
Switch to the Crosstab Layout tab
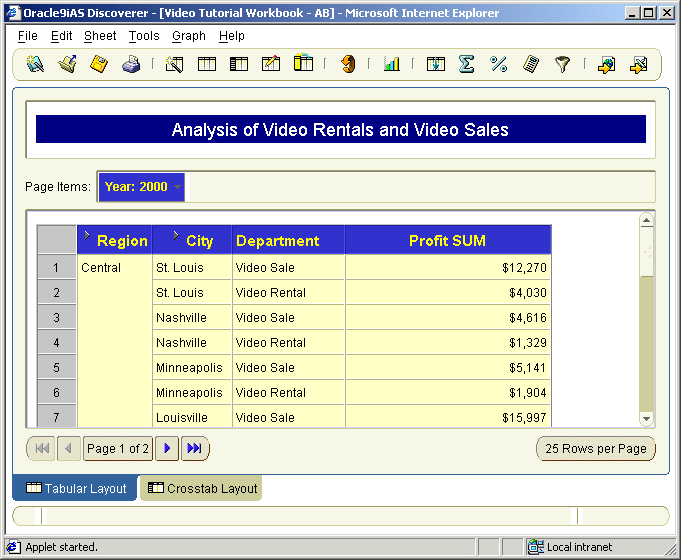pyautogui.click(x=202, y=488)
